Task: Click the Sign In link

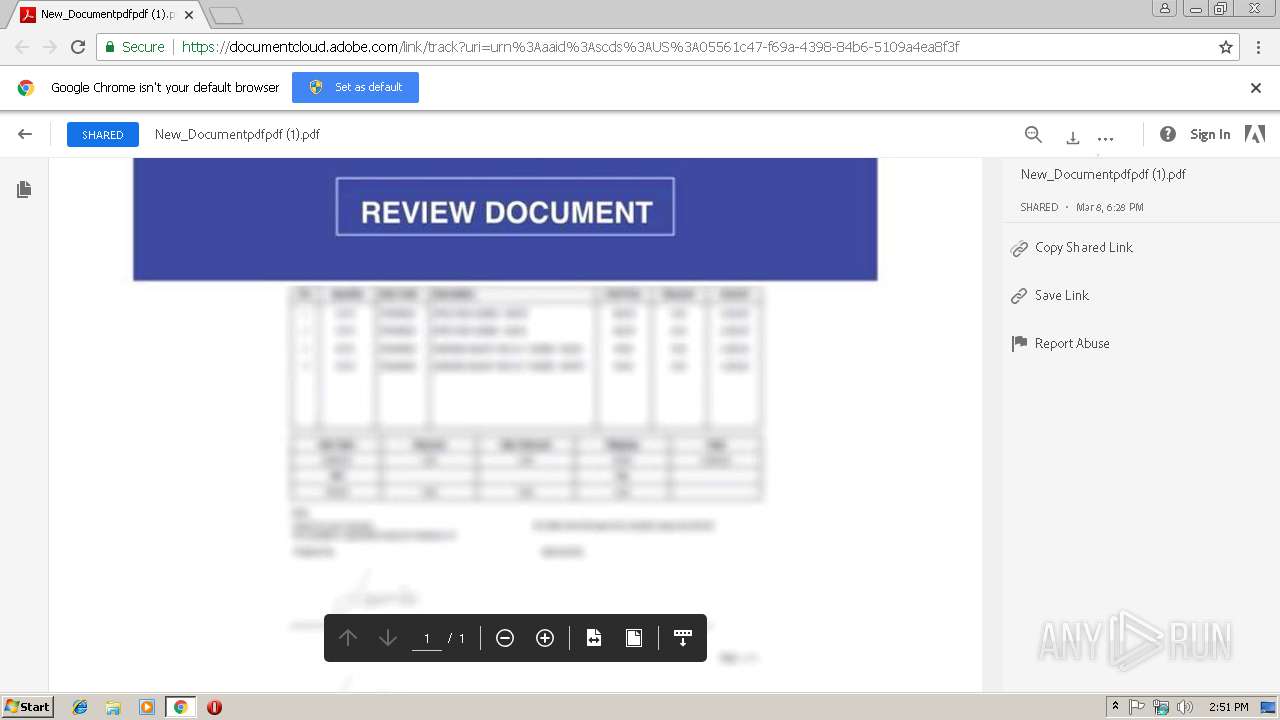Action: 1210,134
